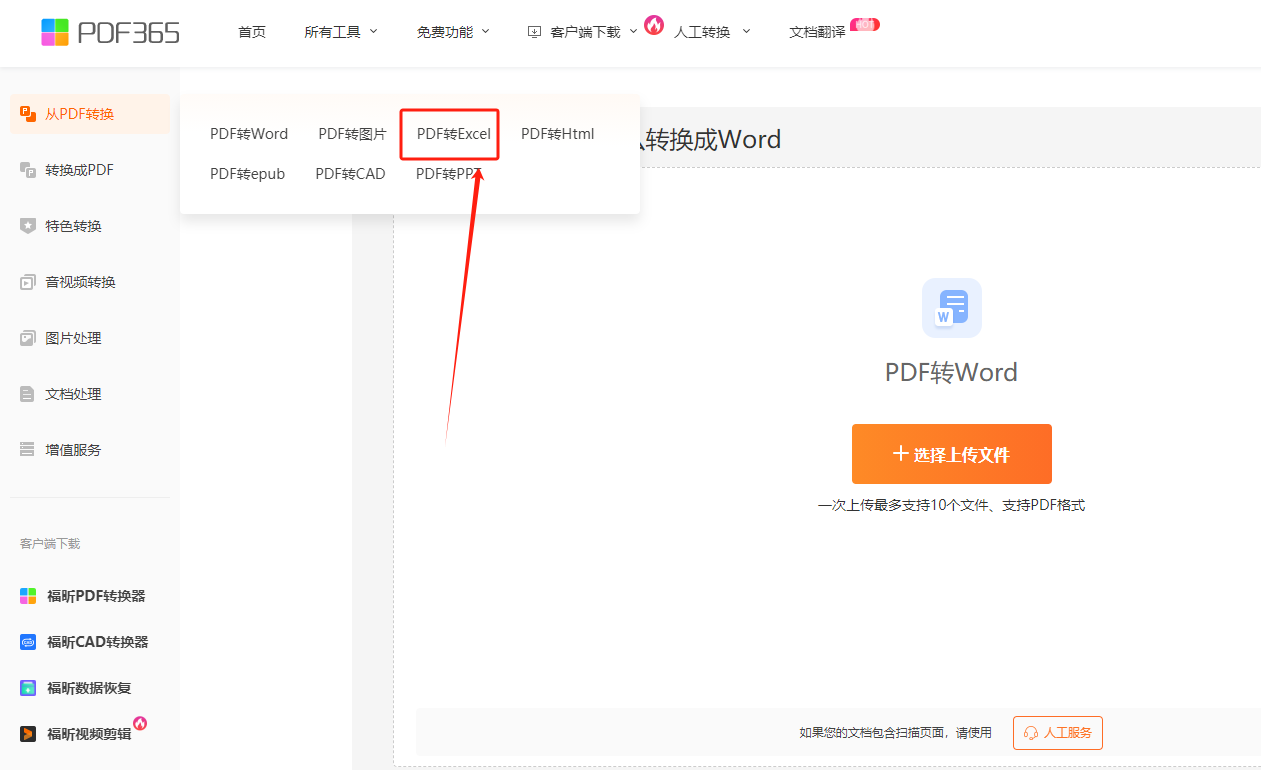The width and height of the screenshot is (1261, 770).
Task: Click the 转换成PDF sidebar icon
Action: [x=28, y=170]
